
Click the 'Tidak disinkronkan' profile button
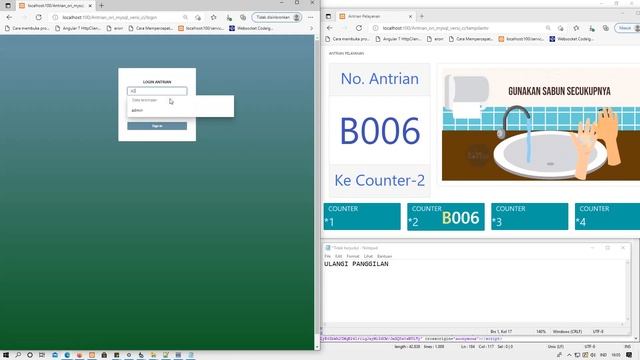tap(277, 17)
